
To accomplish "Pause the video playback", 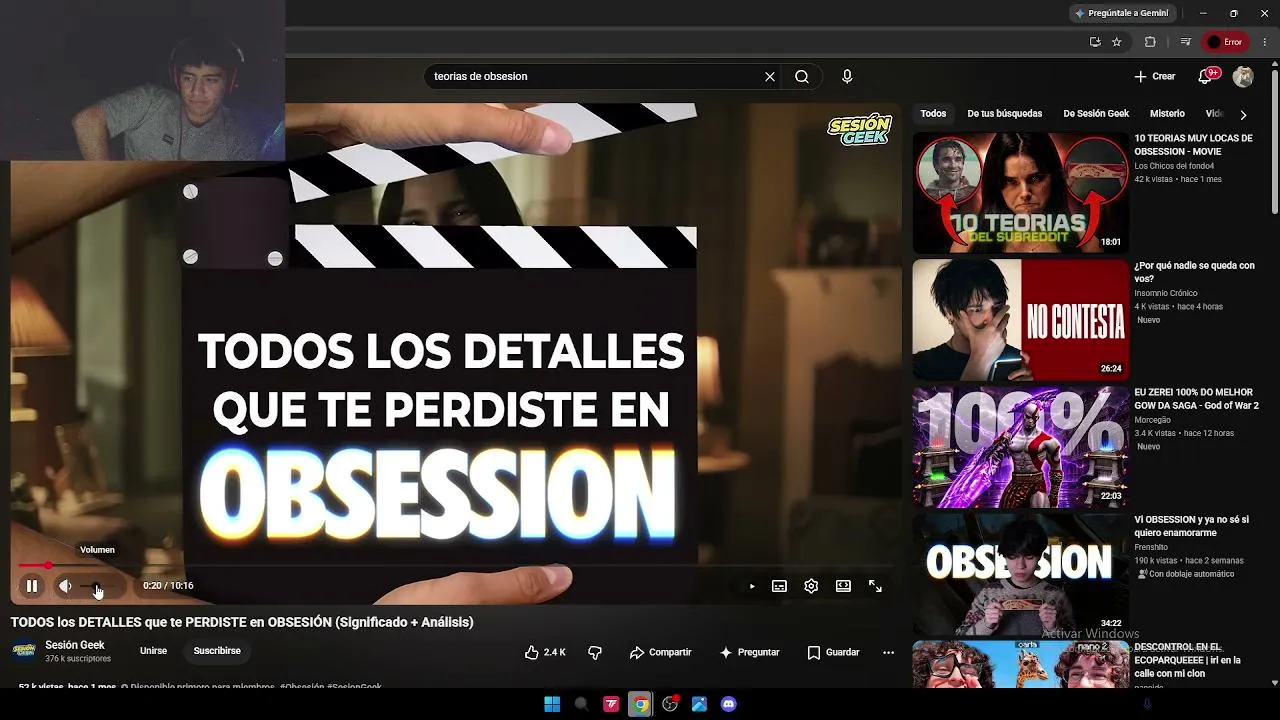I will [x=32, y=586].
